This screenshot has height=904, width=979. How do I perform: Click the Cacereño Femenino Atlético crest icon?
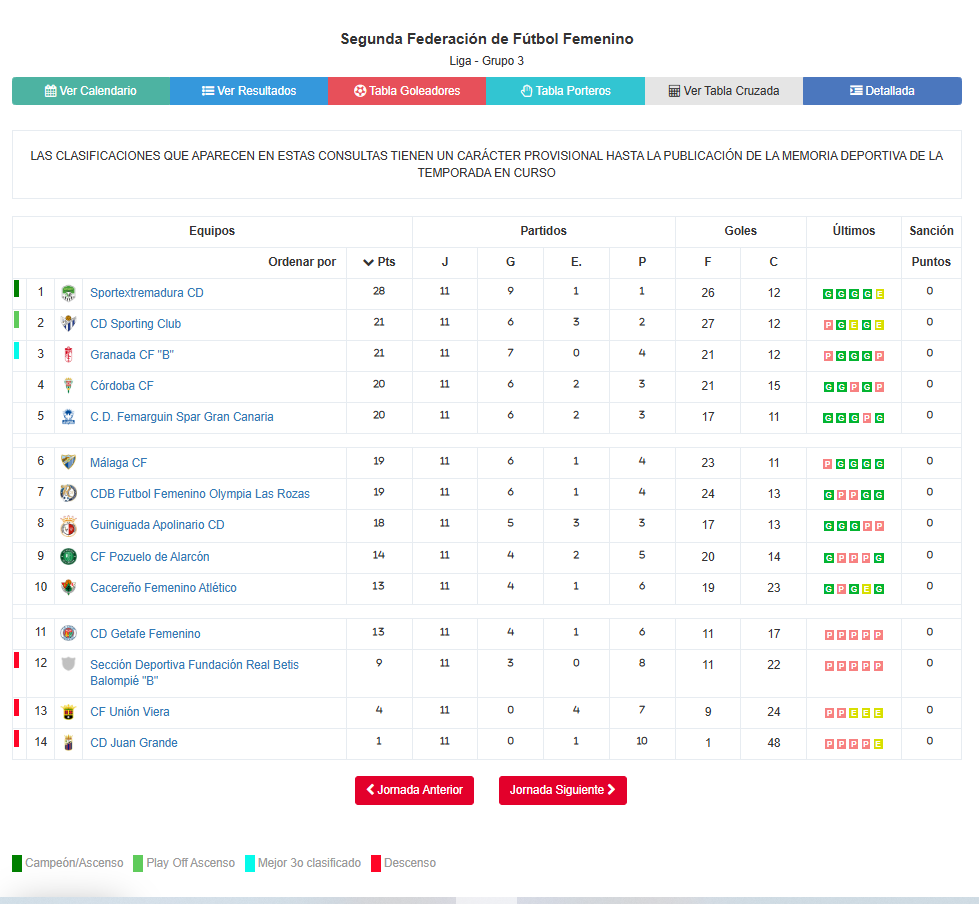(69, 587)
